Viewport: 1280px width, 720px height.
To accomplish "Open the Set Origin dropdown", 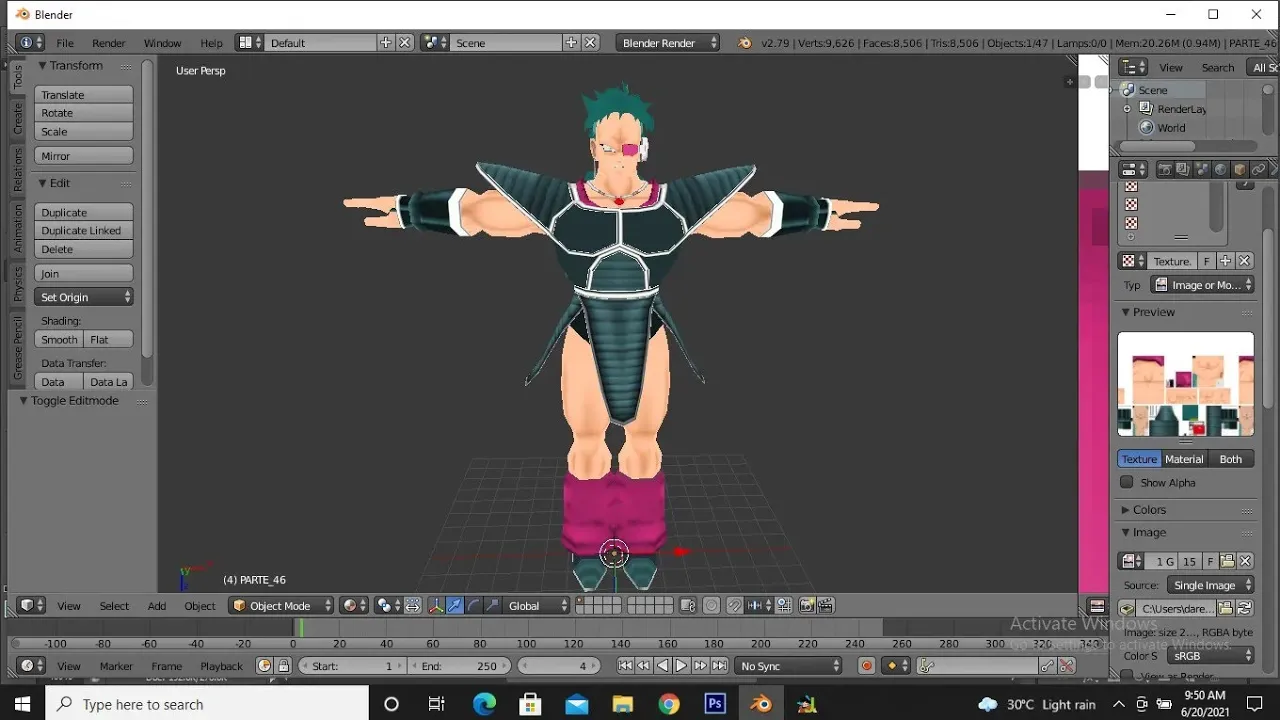I will pyautogui.click(x=84, y=297).
